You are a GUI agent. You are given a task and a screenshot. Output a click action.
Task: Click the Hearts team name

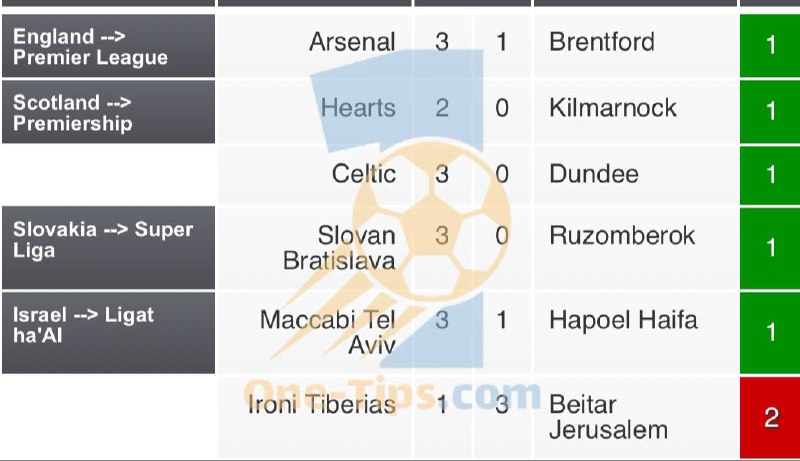[x=358, y=108]
